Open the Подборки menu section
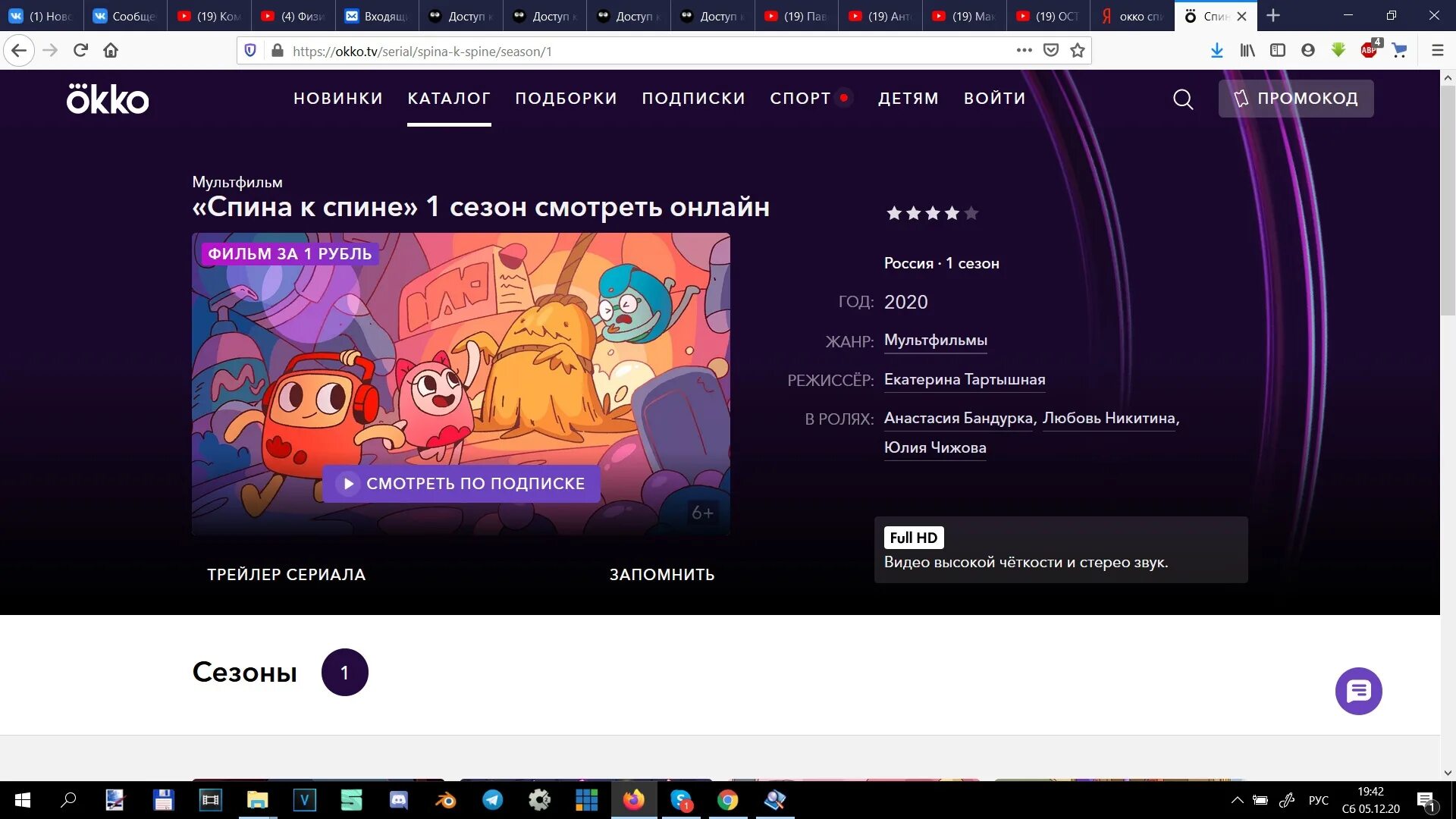1456x819 pixels. pos(566,99)
